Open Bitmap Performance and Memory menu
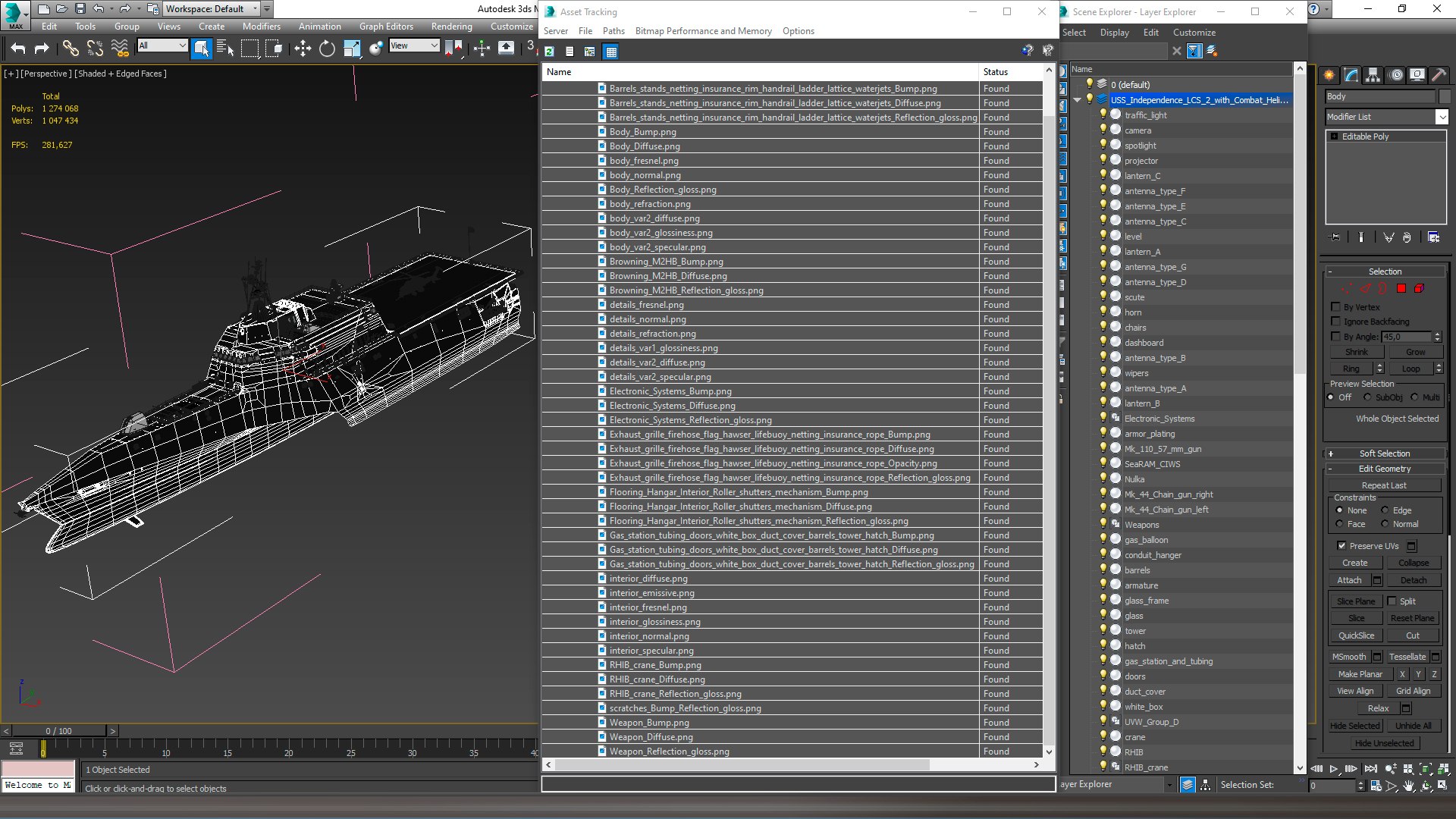1456x819 pixels. (x=703, y=31)
